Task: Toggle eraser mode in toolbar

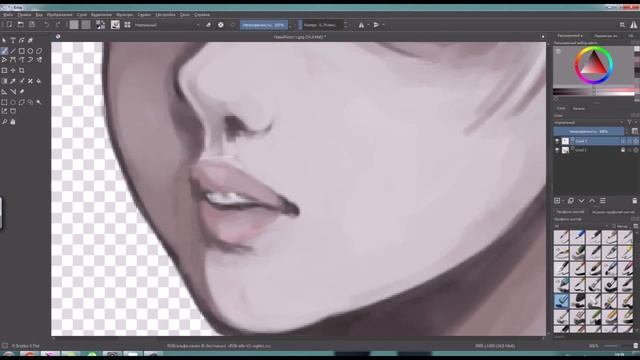Action: 209,25
